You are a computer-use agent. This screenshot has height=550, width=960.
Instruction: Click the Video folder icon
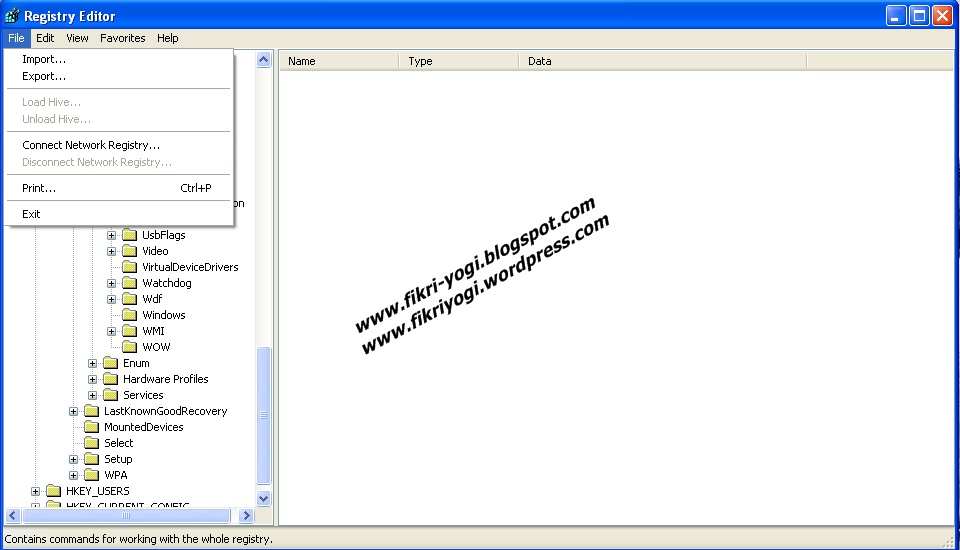pyautogui.click(x=129, y=251)
